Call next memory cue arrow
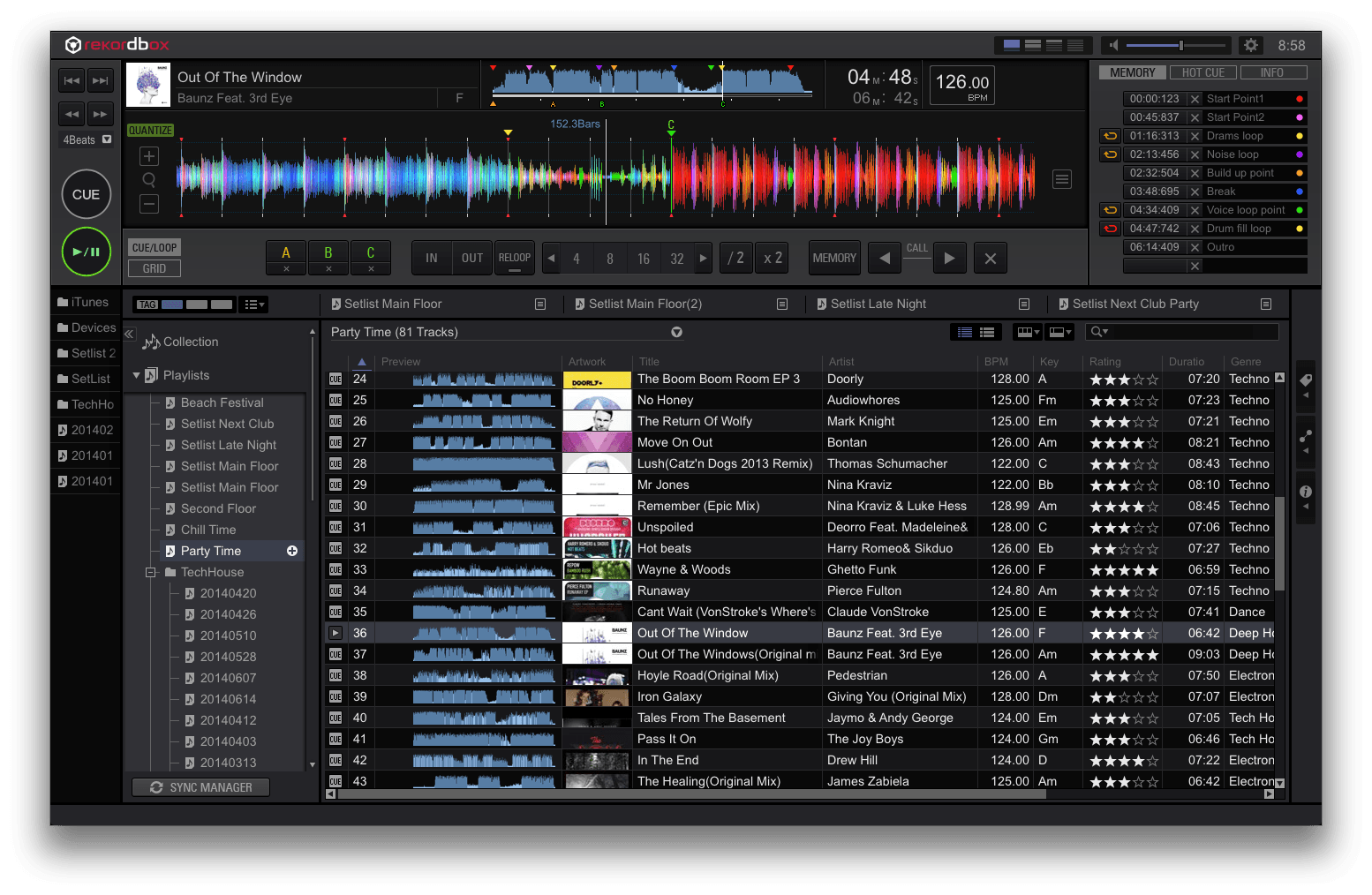The width and height of the screenshot is (1372, 895). (x=949, y=259)
